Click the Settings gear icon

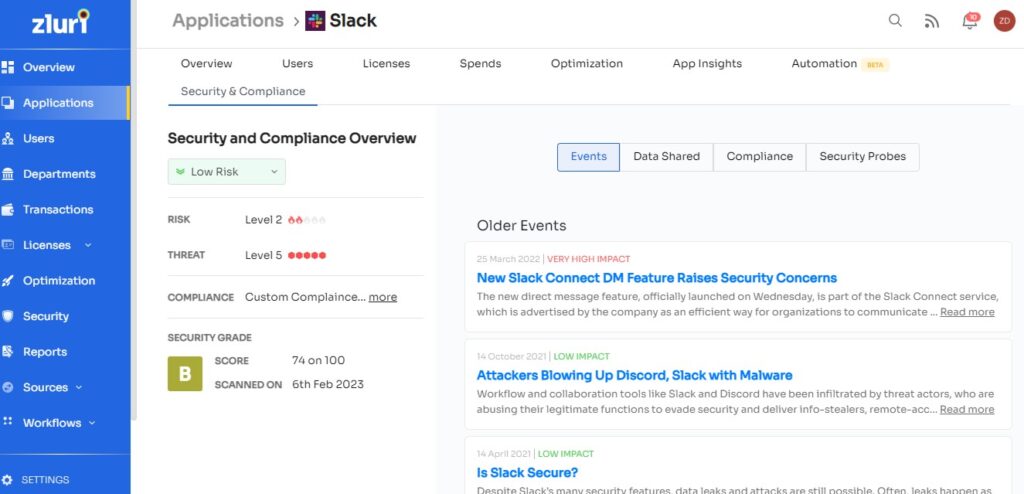click(x=7, y=480)
